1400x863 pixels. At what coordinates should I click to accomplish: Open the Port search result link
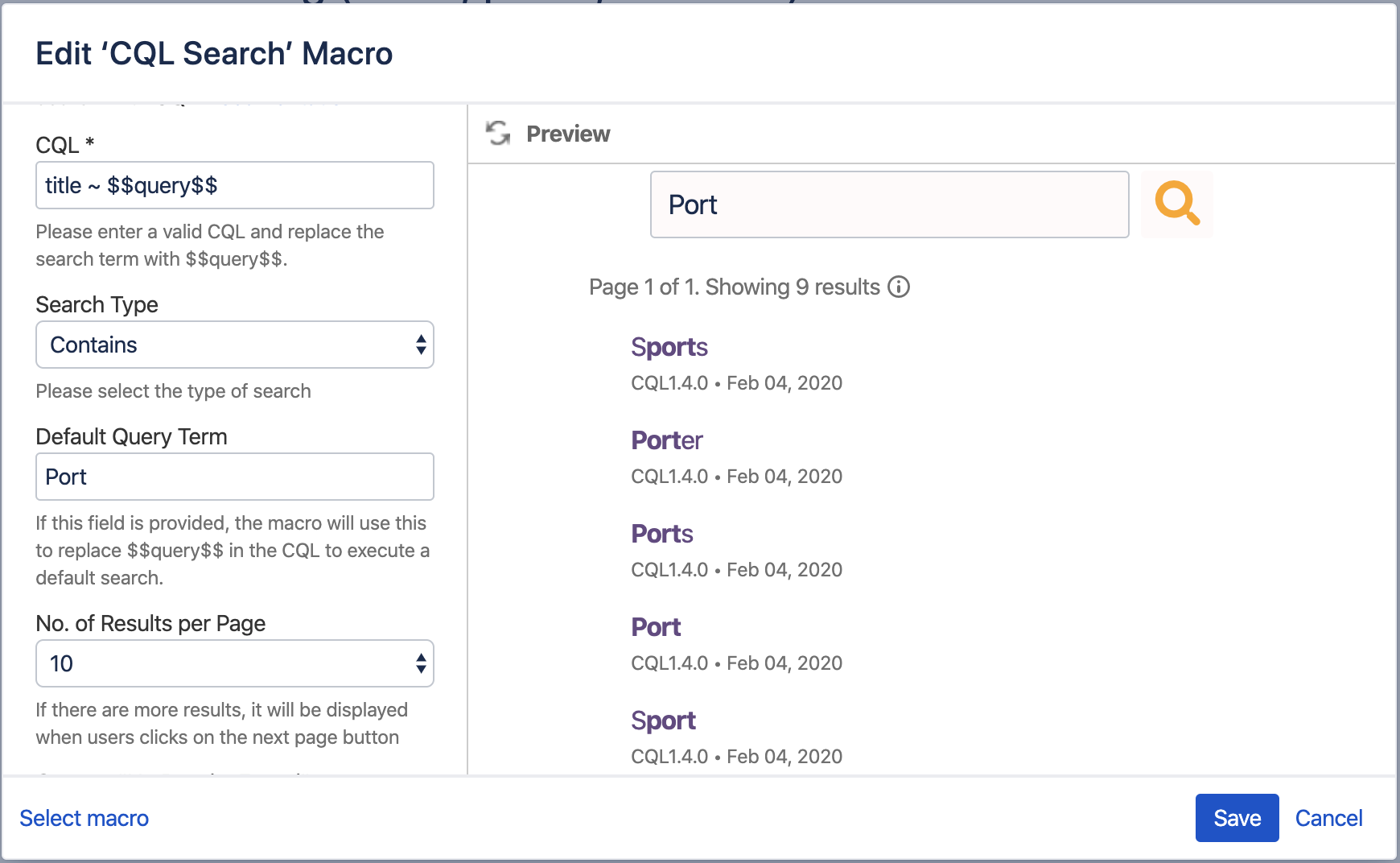(656, 628)
